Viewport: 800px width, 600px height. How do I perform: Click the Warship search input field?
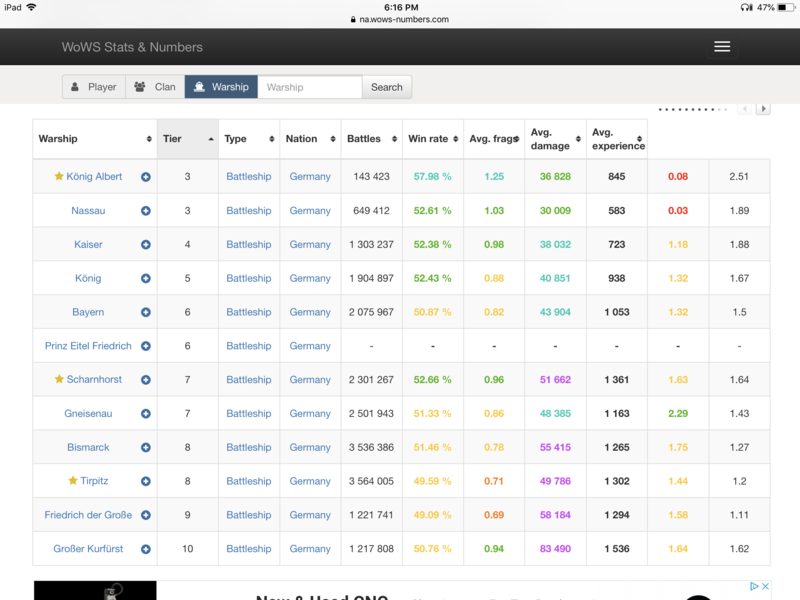[x=310, y=87]
